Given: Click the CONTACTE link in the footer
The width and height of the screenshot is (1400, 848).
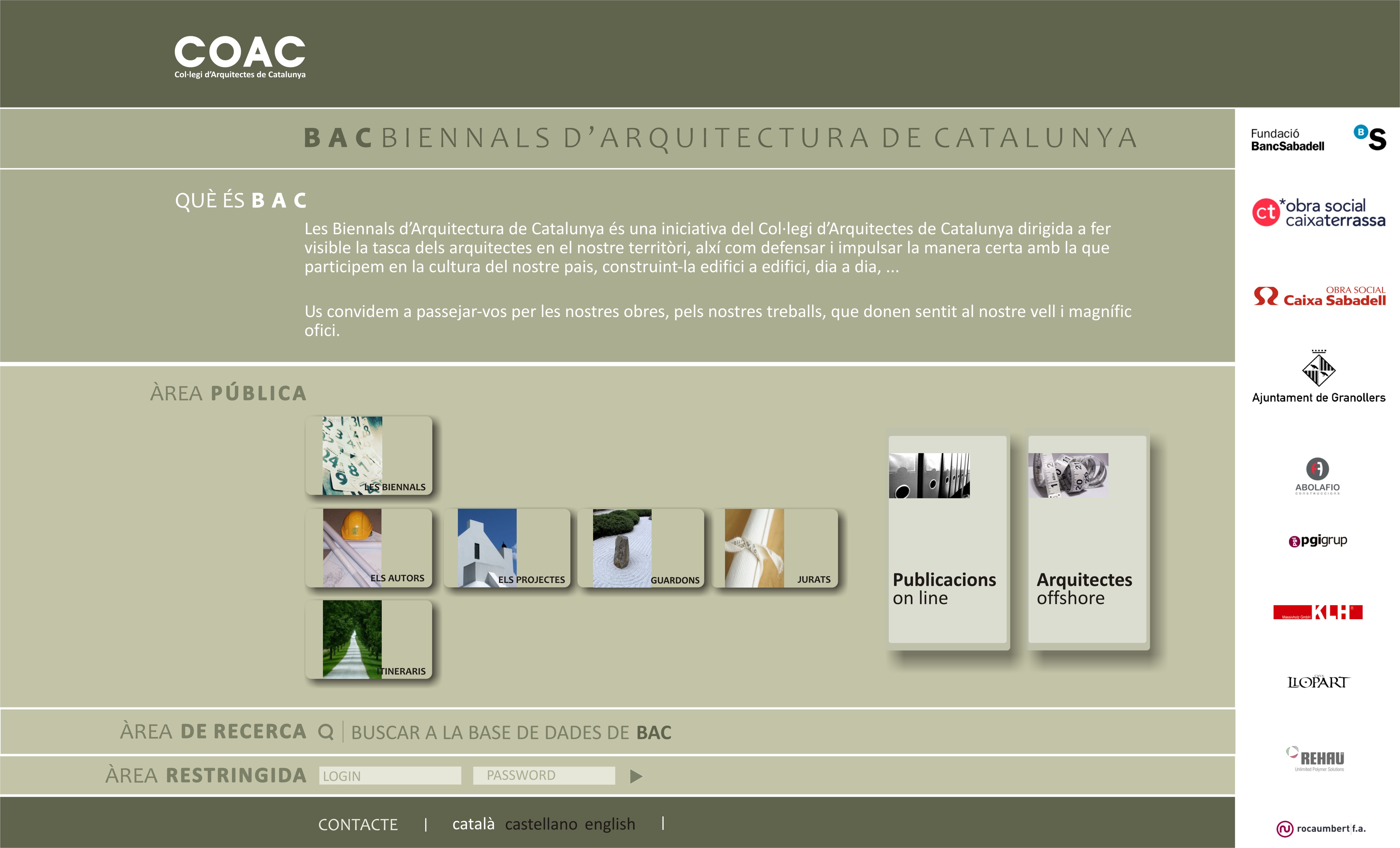Looking at the screenshot, I should [x=358, y=825].
